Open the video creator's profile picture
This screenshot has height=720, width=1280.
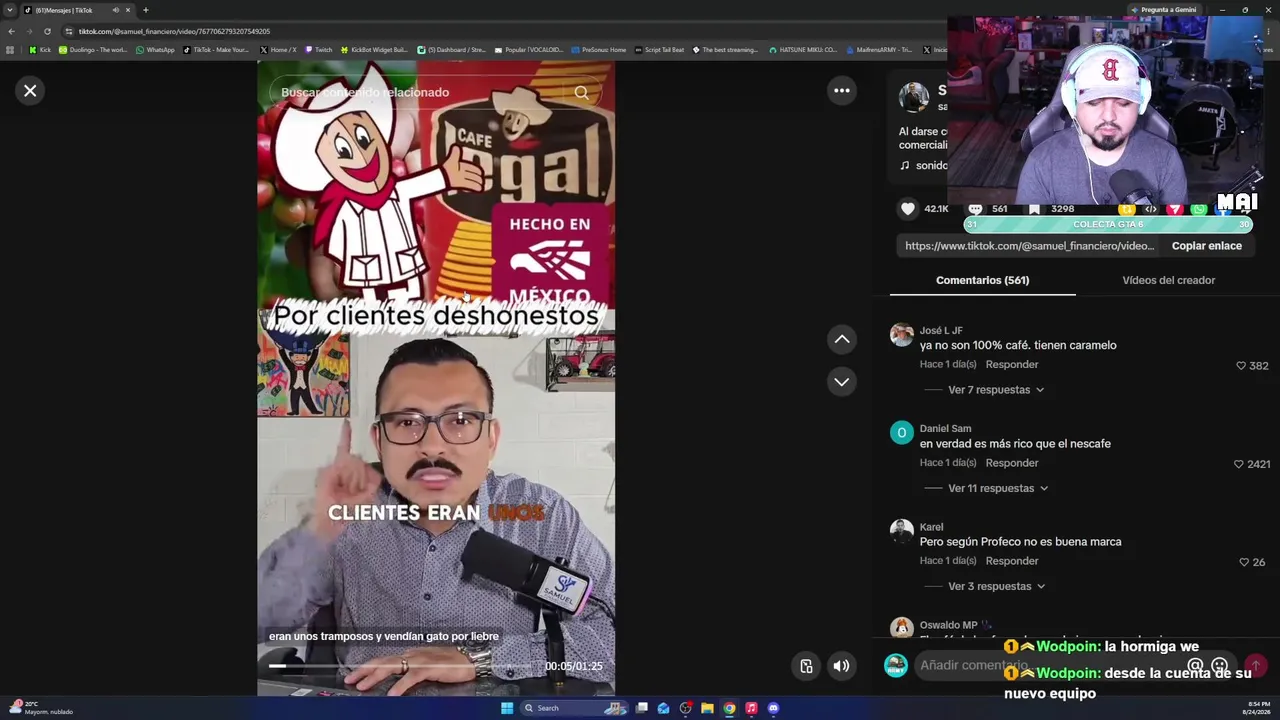point(914,98)
